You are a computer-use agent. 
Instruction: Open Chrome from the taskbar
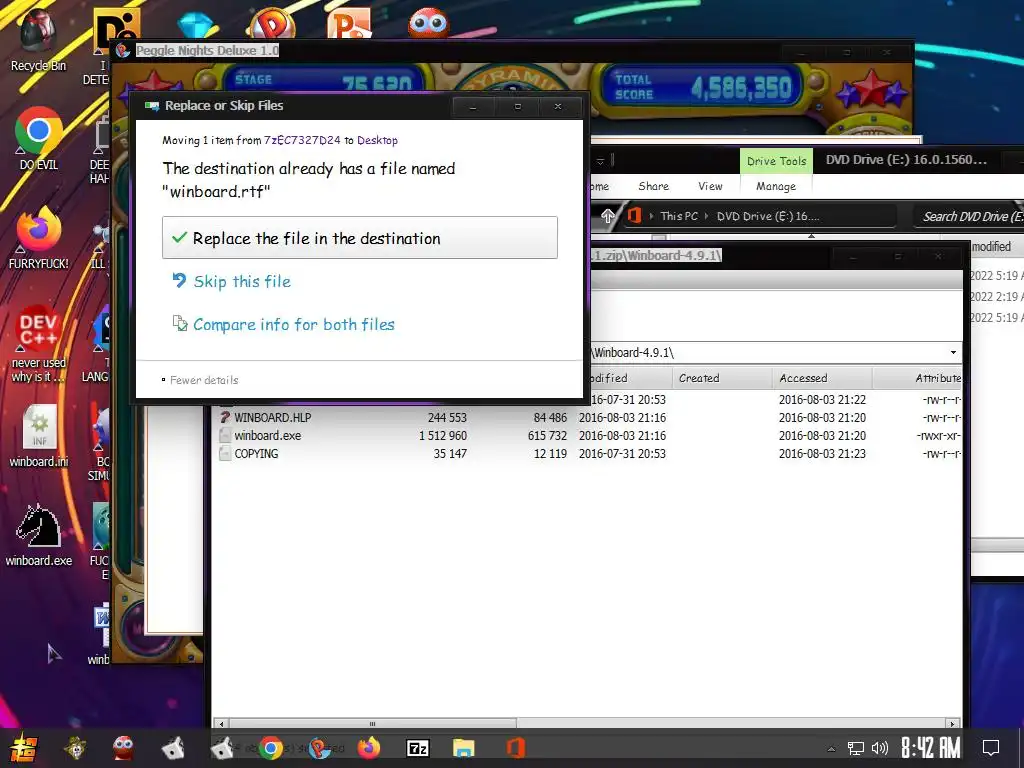click(x=270, y=748)
